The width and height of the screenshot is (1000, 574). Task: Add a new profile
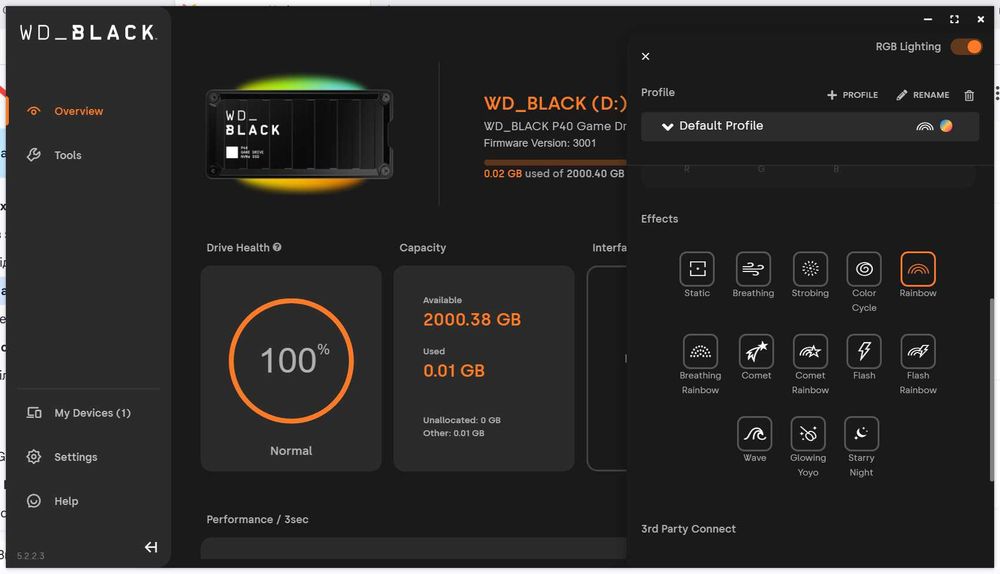(852, 95)
